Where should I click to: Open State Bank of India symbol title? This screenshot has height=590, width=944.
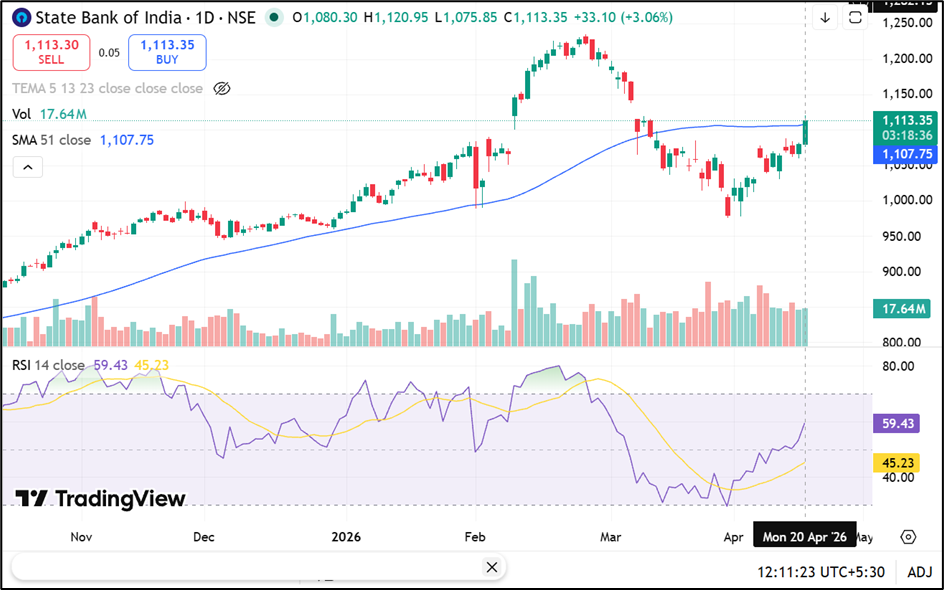[110, 18]
